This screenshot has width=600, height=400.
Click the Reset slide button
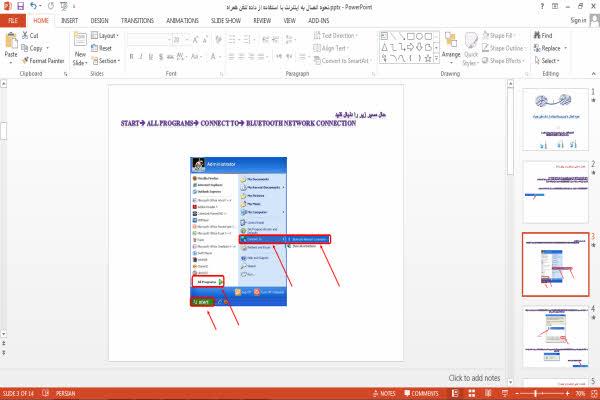pyautogui.click(x=101, y=48)
